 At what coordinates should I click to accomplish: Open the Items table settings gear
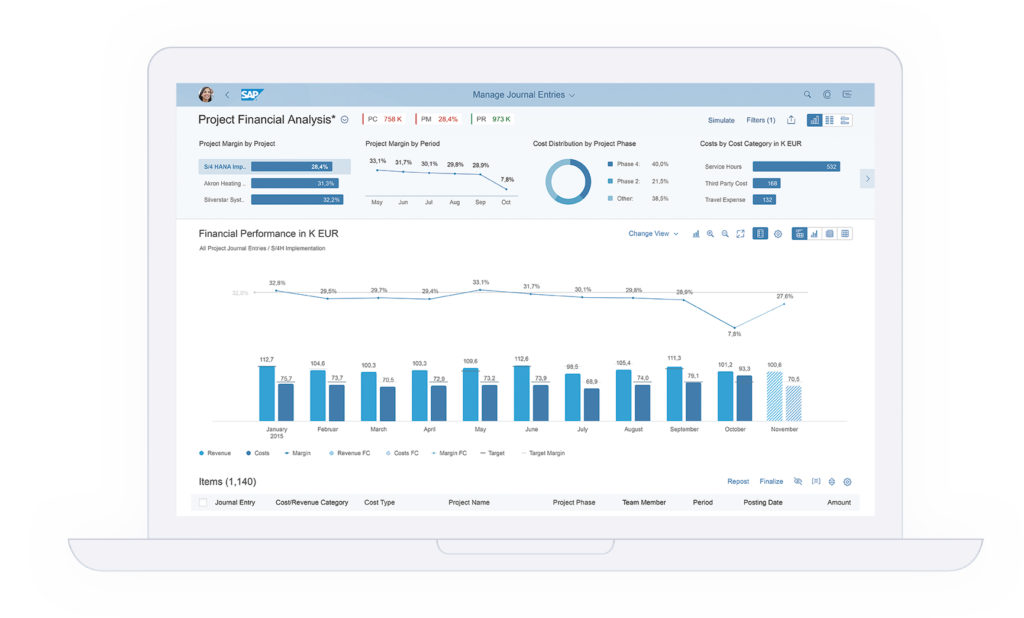(847, 481)
